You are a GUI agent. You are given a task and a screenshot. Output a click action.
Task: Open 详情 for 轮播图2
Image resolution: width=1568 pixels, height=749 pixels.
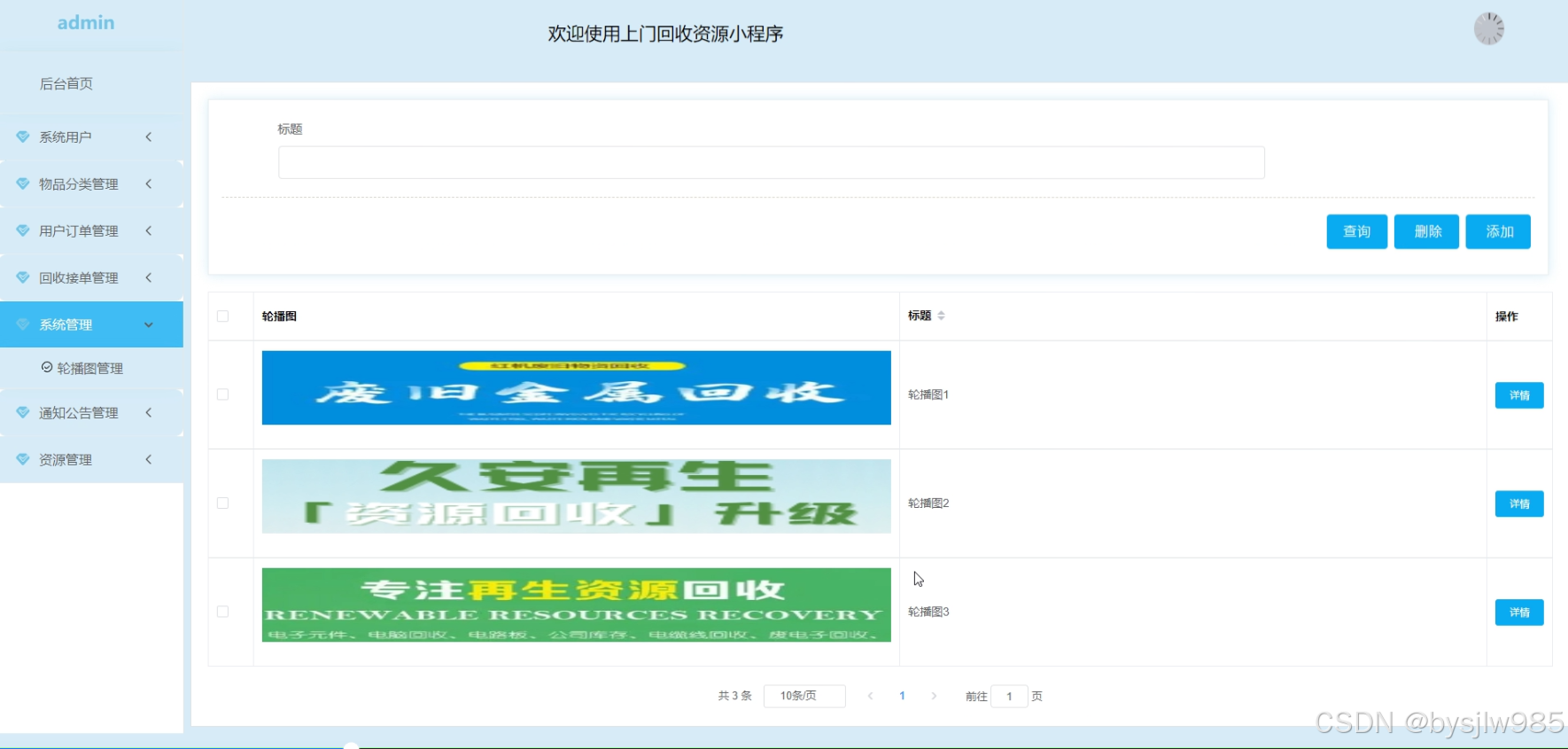(x=1519, y=503)
